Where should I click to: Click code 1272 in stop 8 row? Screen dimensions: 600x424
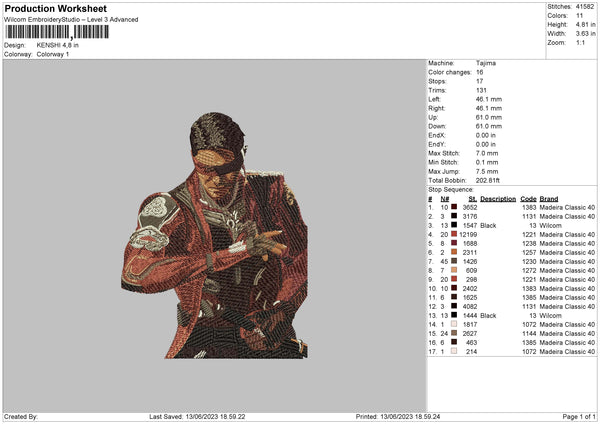click(529, 271)
